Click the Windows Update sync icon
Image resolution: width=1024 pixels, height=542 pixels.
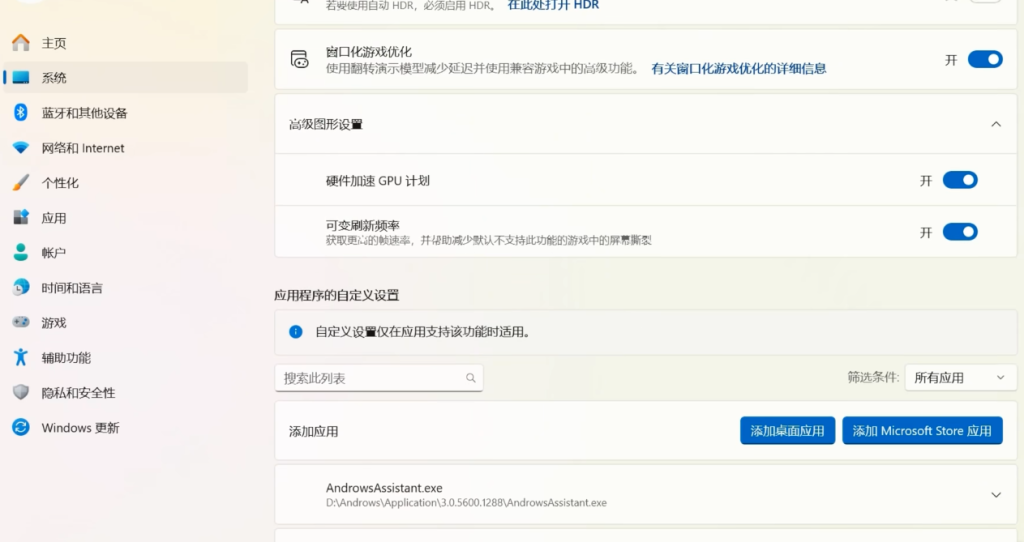[x=20, y=428]
